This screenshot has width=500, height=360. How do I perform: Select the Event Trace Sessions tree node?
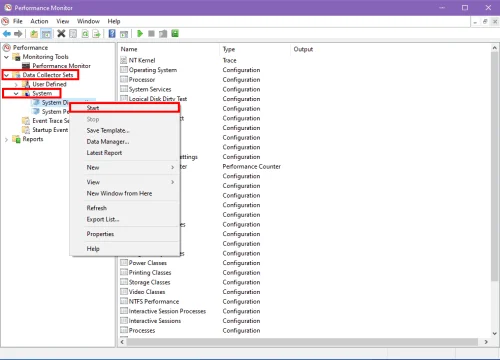50,121
